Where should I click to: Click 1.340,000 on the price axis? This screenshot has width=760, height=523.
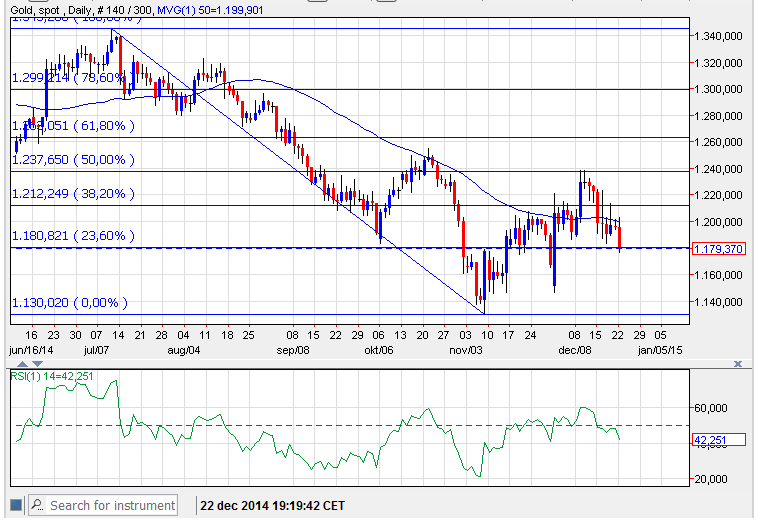point(722,36)
